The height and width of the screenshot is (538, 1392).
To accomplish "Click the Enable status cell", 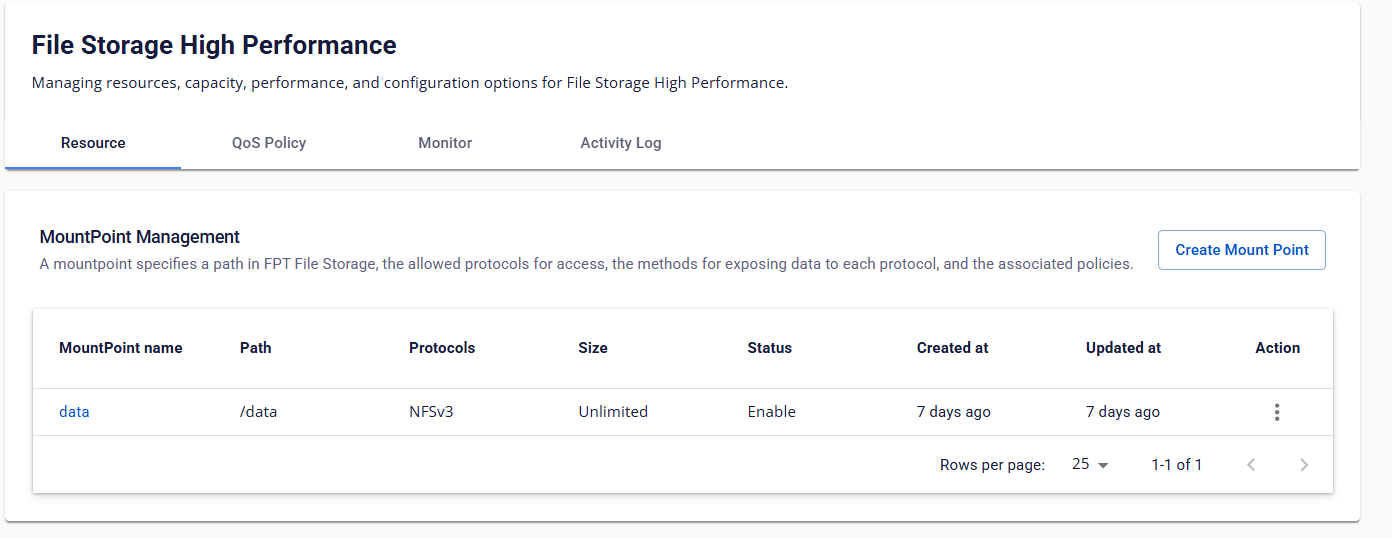I will [771, 412].
